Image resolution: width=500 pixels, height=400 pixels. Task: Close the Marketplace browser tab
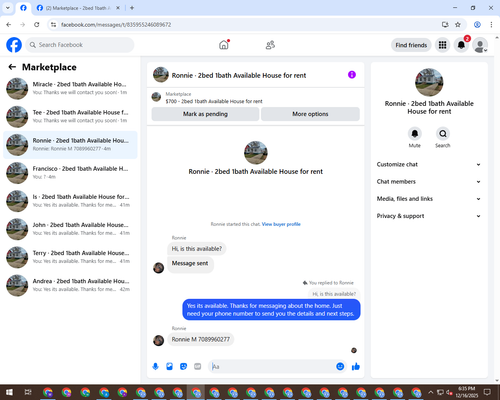pyautogui.click(x=118, y=8)
